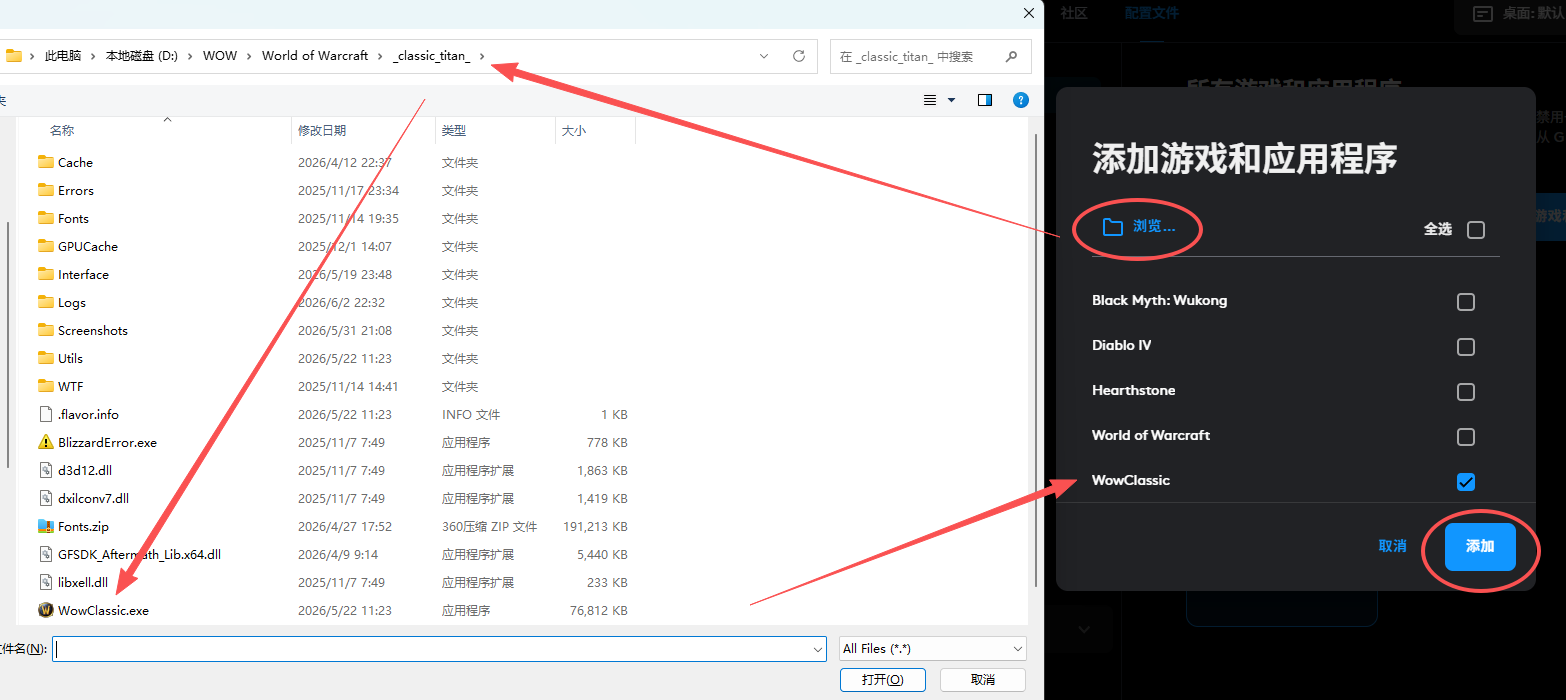Uncheck the WowClassic checkbox
1566x700 pixels.
[x=1466, y=482]
